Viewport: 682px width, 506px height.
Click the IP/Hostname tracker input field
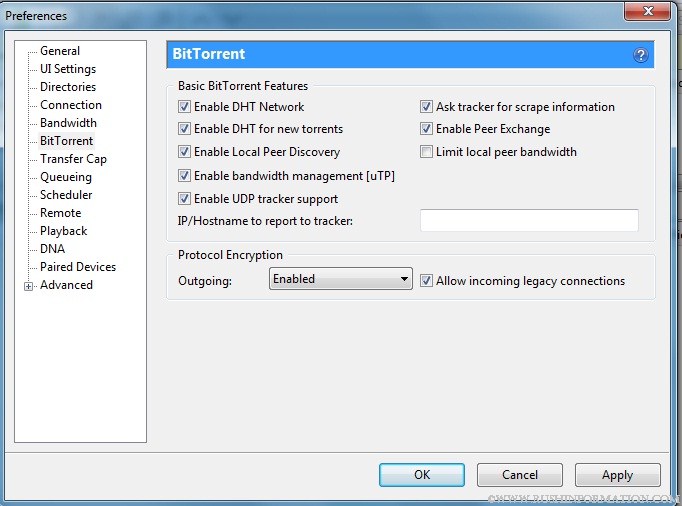[x=529, y=221]
